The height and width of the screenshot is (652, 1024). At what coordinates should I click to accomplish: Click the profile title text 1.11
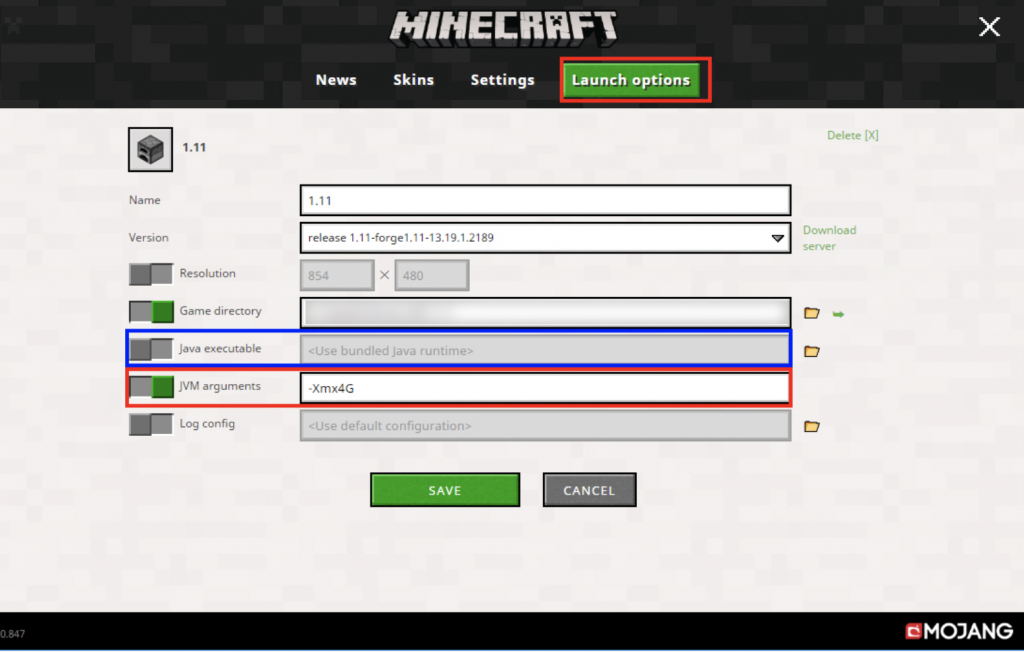[x=194, y=148]
